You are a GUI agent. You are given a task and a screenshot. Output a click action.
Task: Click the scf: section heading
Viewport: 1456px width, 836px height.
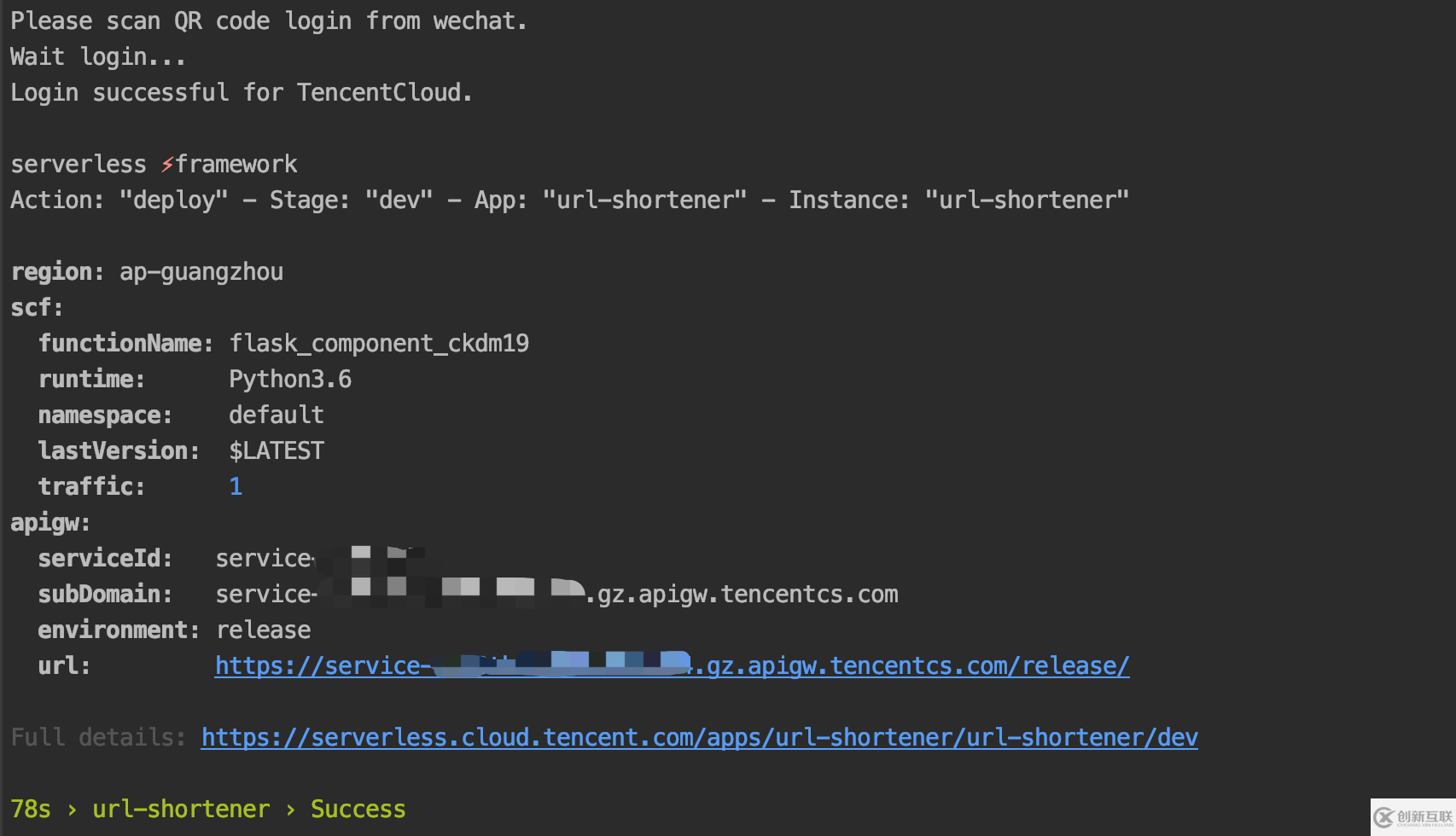[x=37, y=307]
